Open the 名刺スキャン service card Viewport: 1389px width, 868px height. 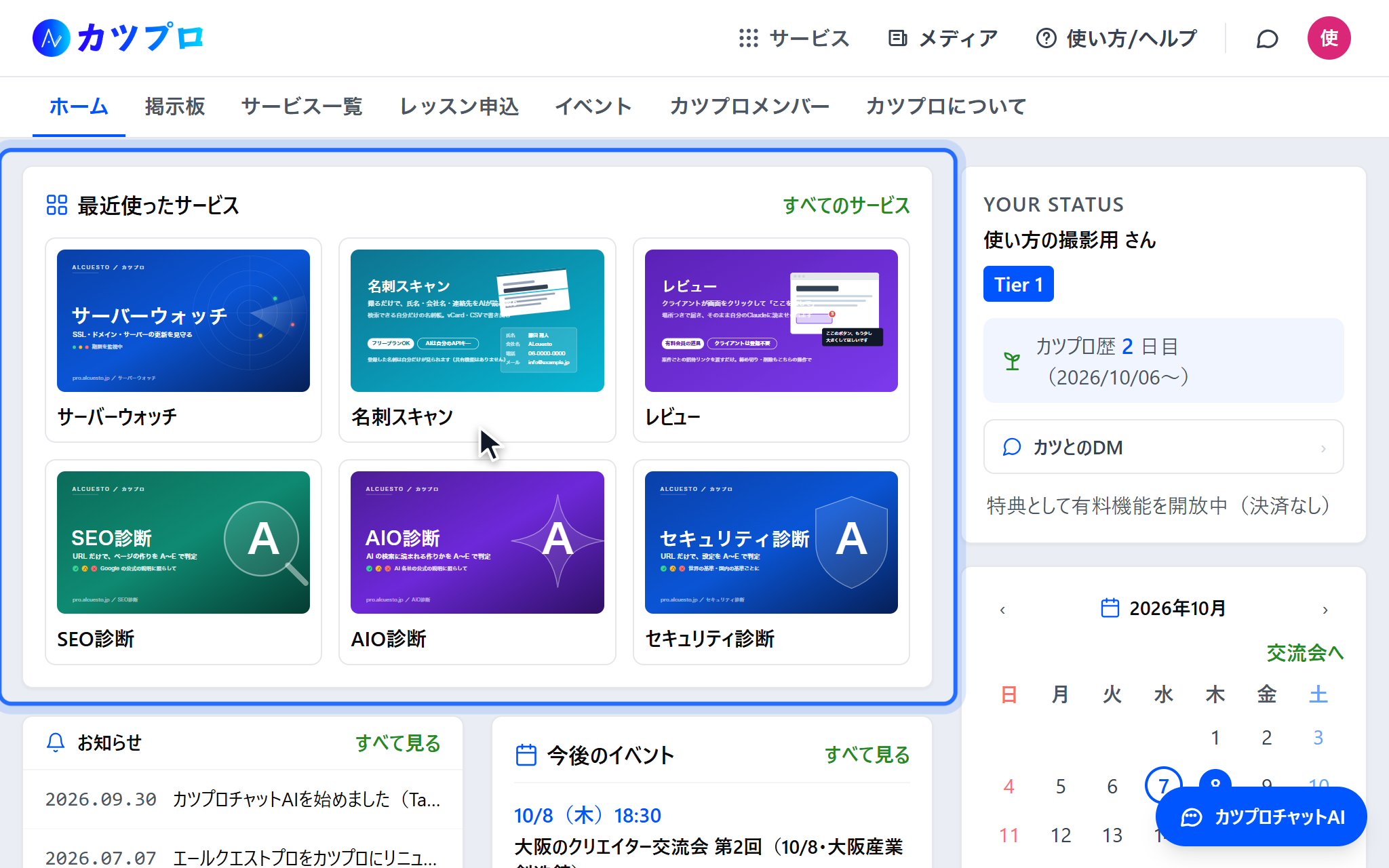click(x=477, y=340)
